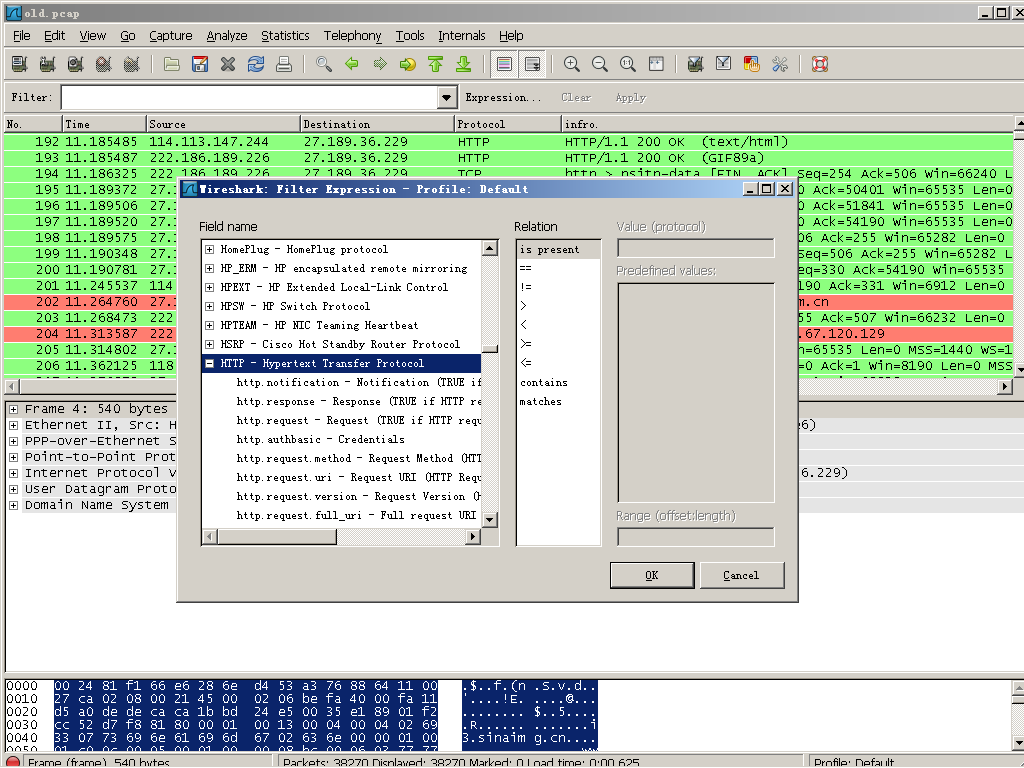Viewport: 1024px width, 768px height.
Task: Select the 'contains' relation
Action: (544, 383)
